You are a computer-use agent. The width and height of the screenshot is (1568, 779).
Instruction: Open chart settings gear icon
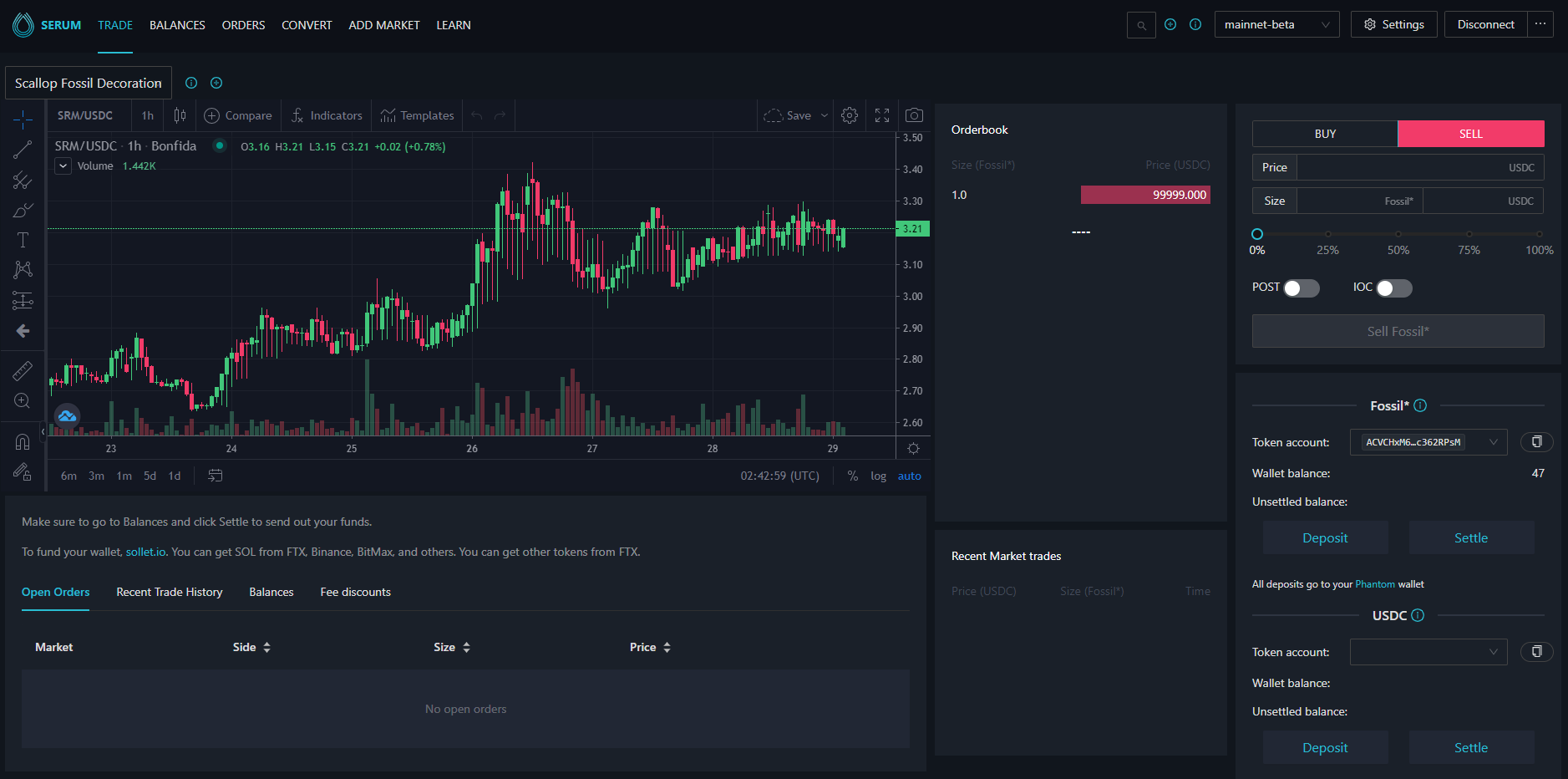pyautogui.click(x=850, y=115)
